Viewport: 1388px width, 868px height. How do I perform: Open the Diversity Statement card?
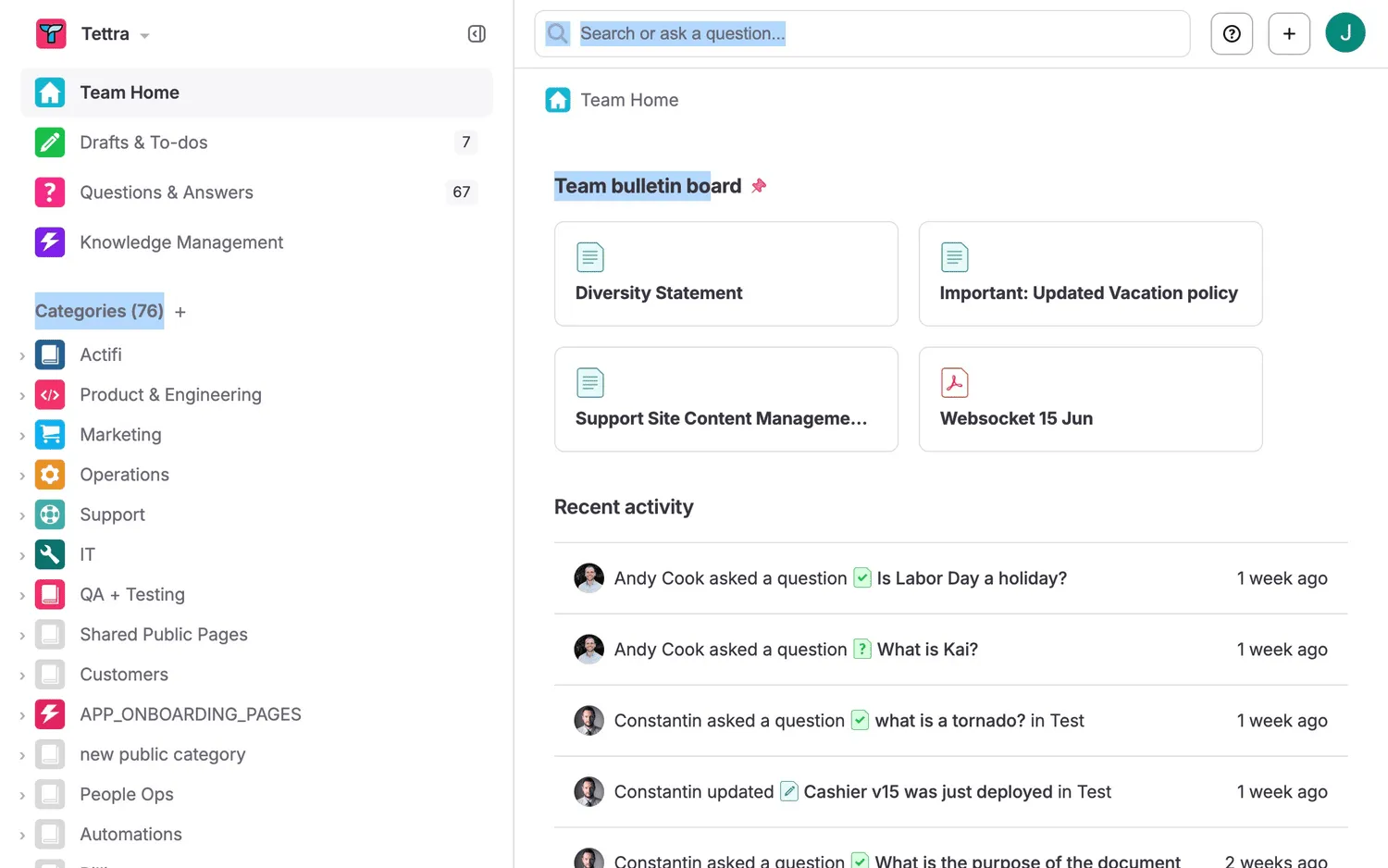[x=726, y=274]
